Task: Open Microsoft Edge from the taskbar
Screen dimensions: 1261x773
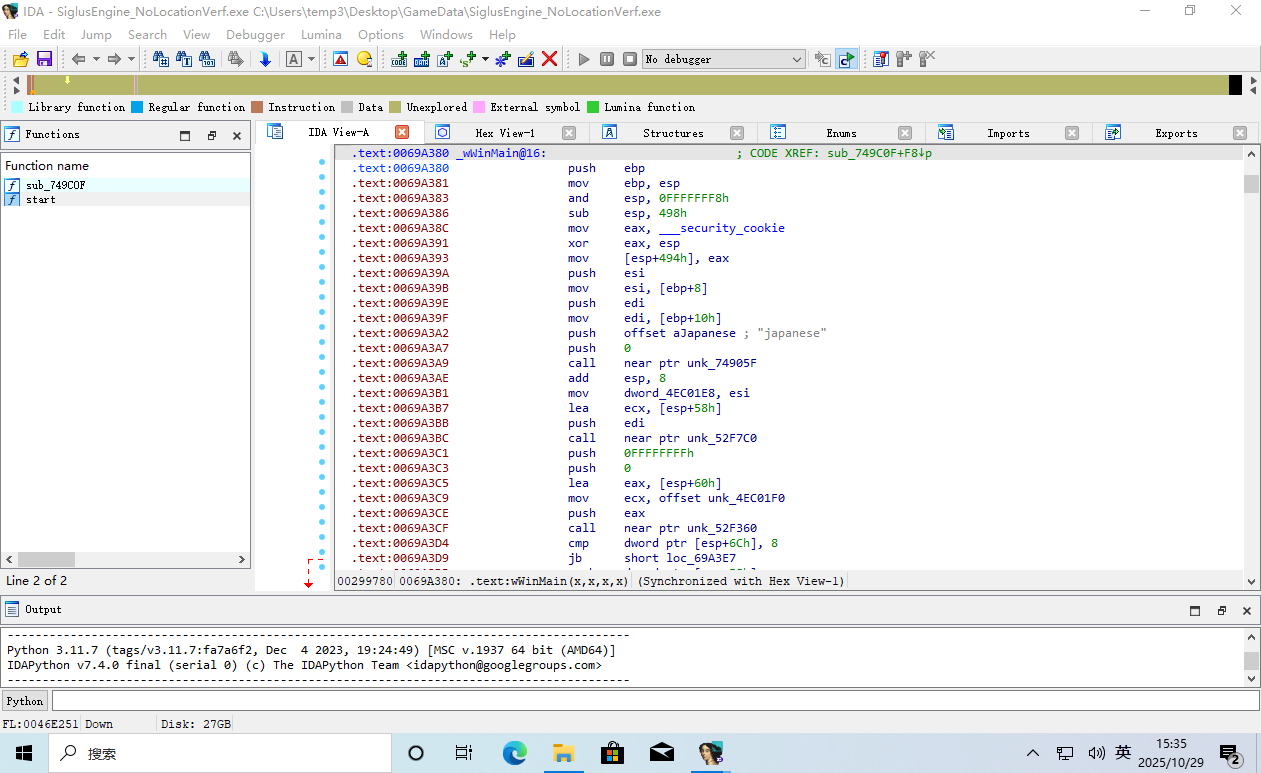Action: click(514, 753)
